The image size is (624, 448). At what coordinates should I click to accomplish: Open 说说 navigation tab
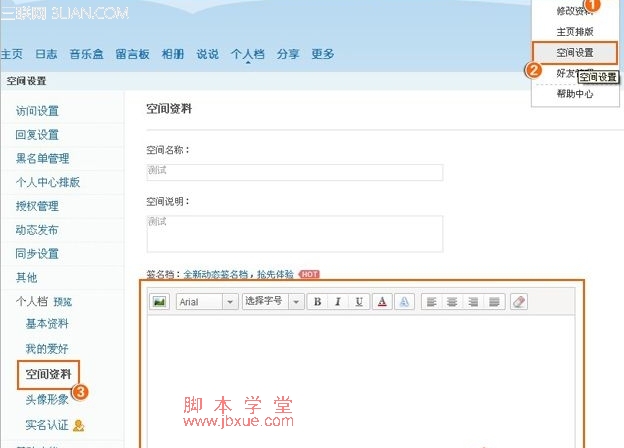(207, 54)
